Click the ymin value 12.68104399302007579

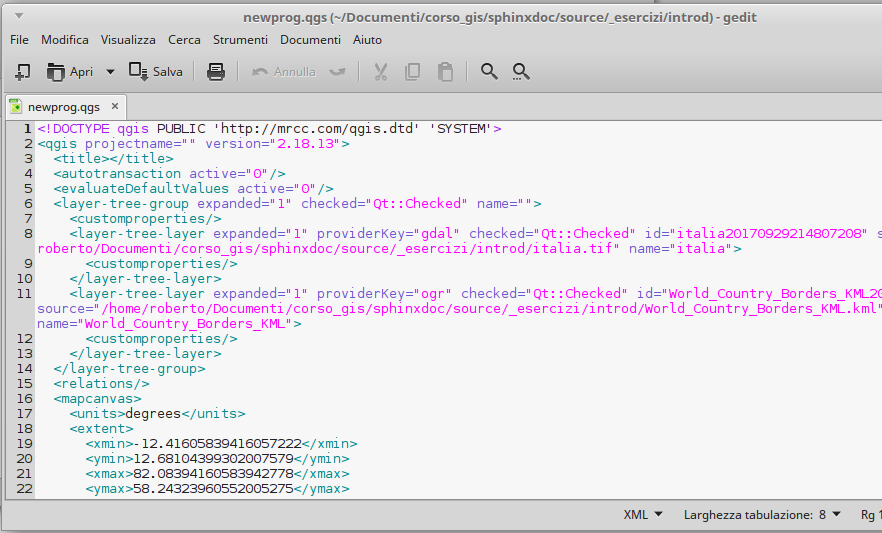[x=213, y=459]
